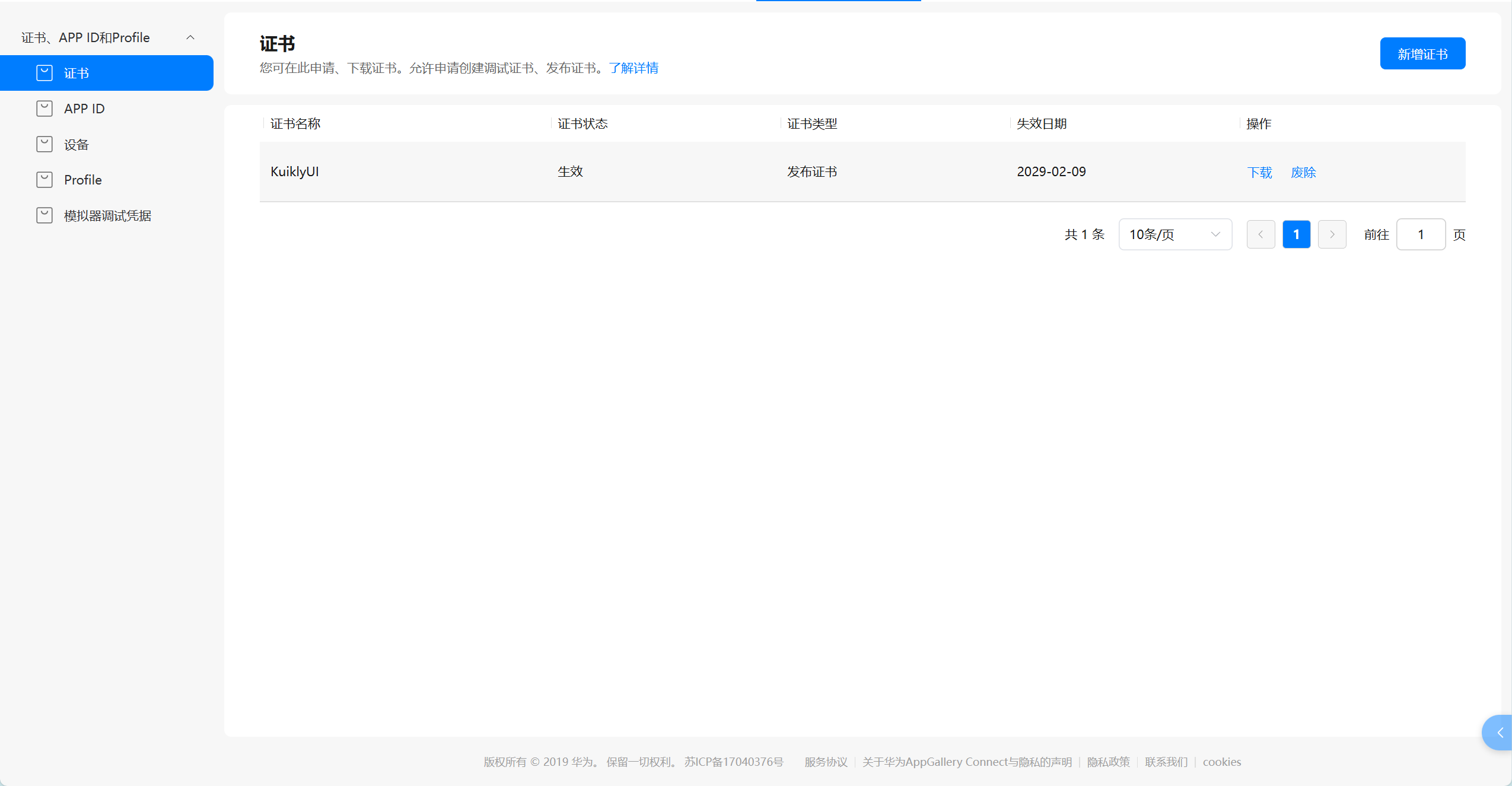The width and height of the screenshot is (1512, 786).
Task: Click the Profile sidebar icon
Action: point(45,179)
